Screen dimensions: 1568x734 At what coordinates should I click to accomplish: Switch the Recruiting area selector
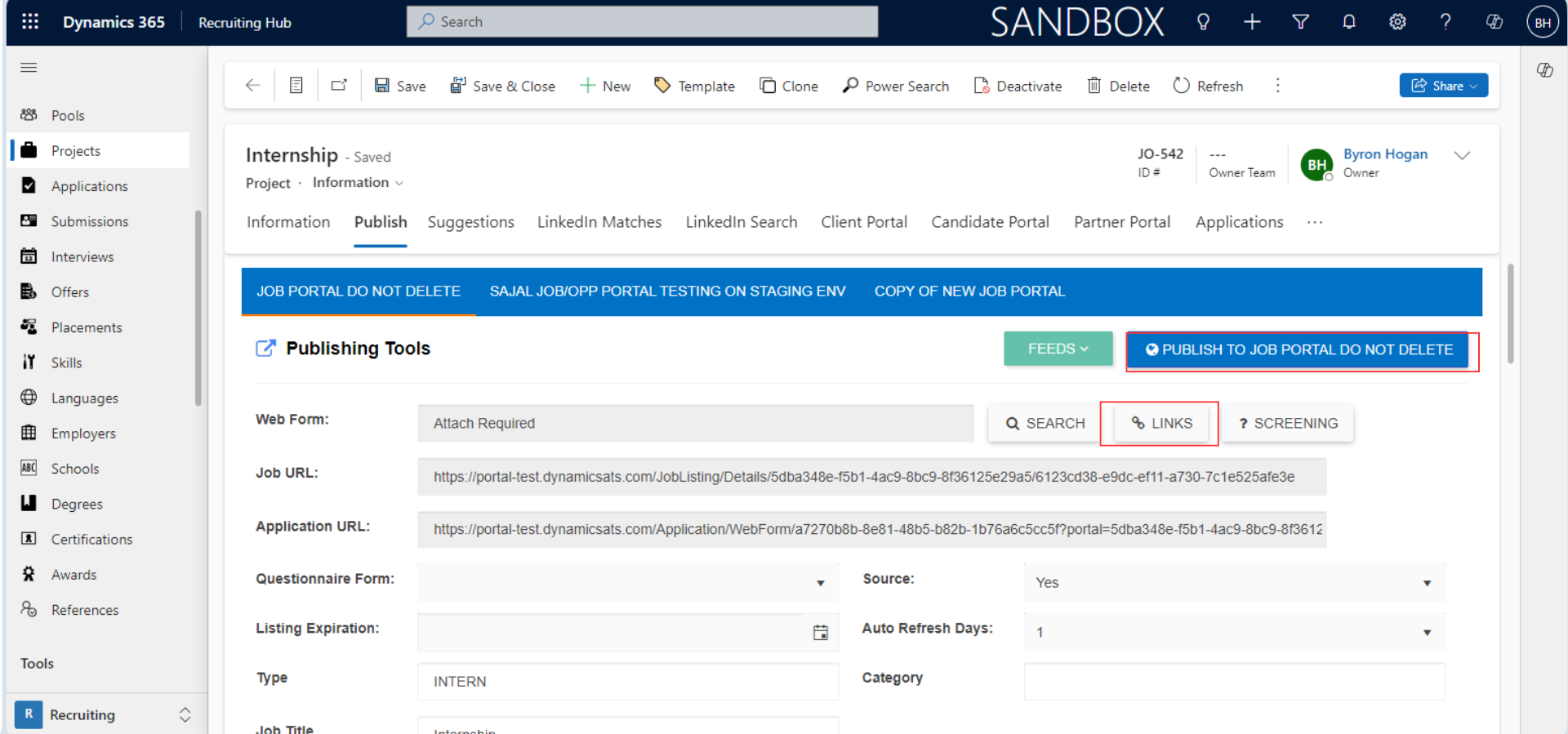104,714
